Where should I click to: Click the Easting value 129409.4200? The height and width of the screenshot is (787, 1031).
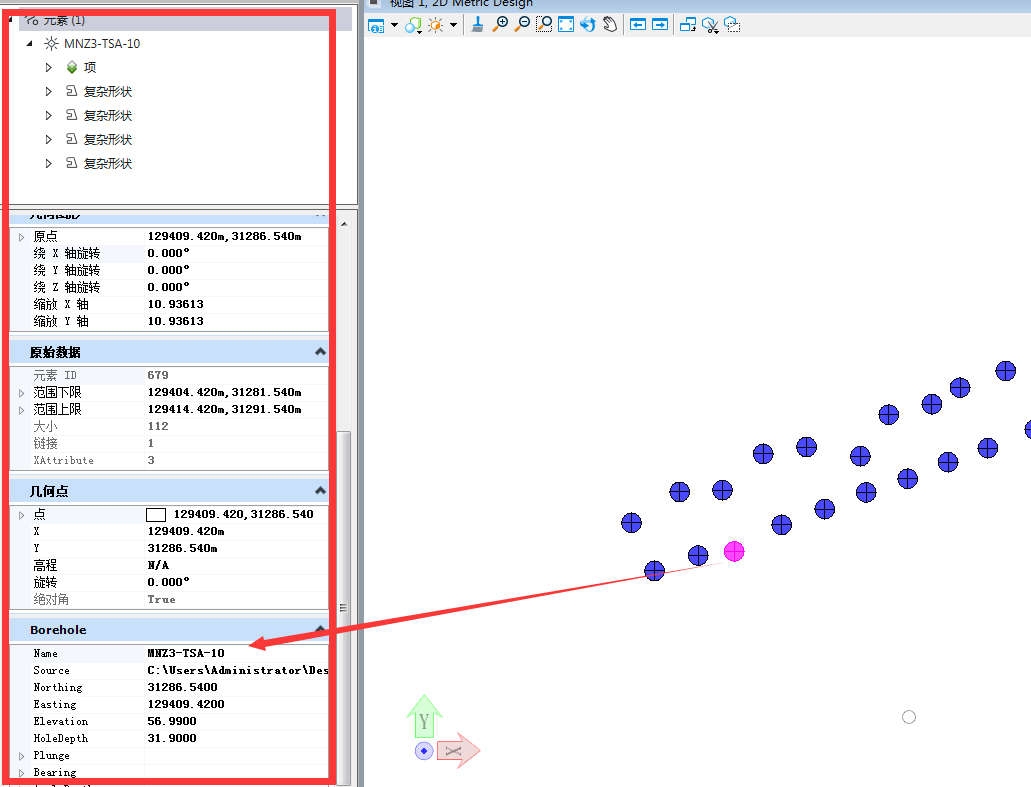pos(186,705)
